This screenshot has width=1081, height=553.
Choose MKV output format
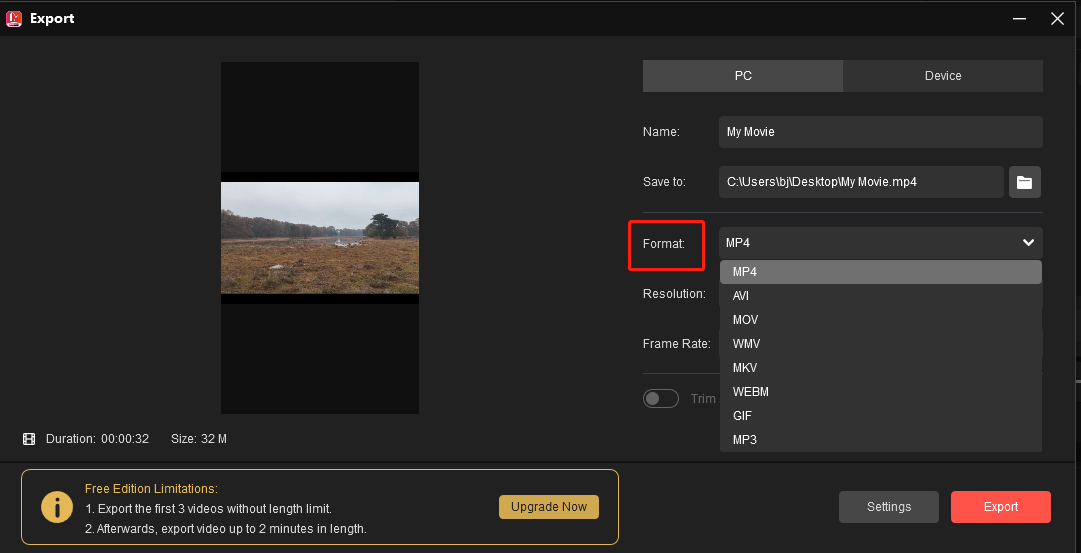coord(880,368)
